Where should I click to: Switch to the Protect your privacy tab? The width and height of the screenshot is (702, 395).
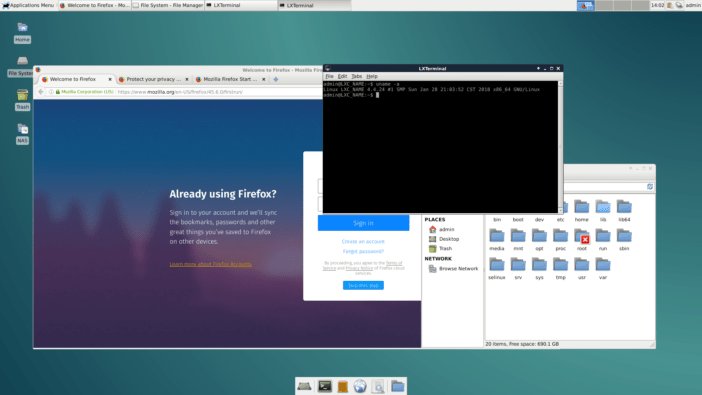coord(153,79)
